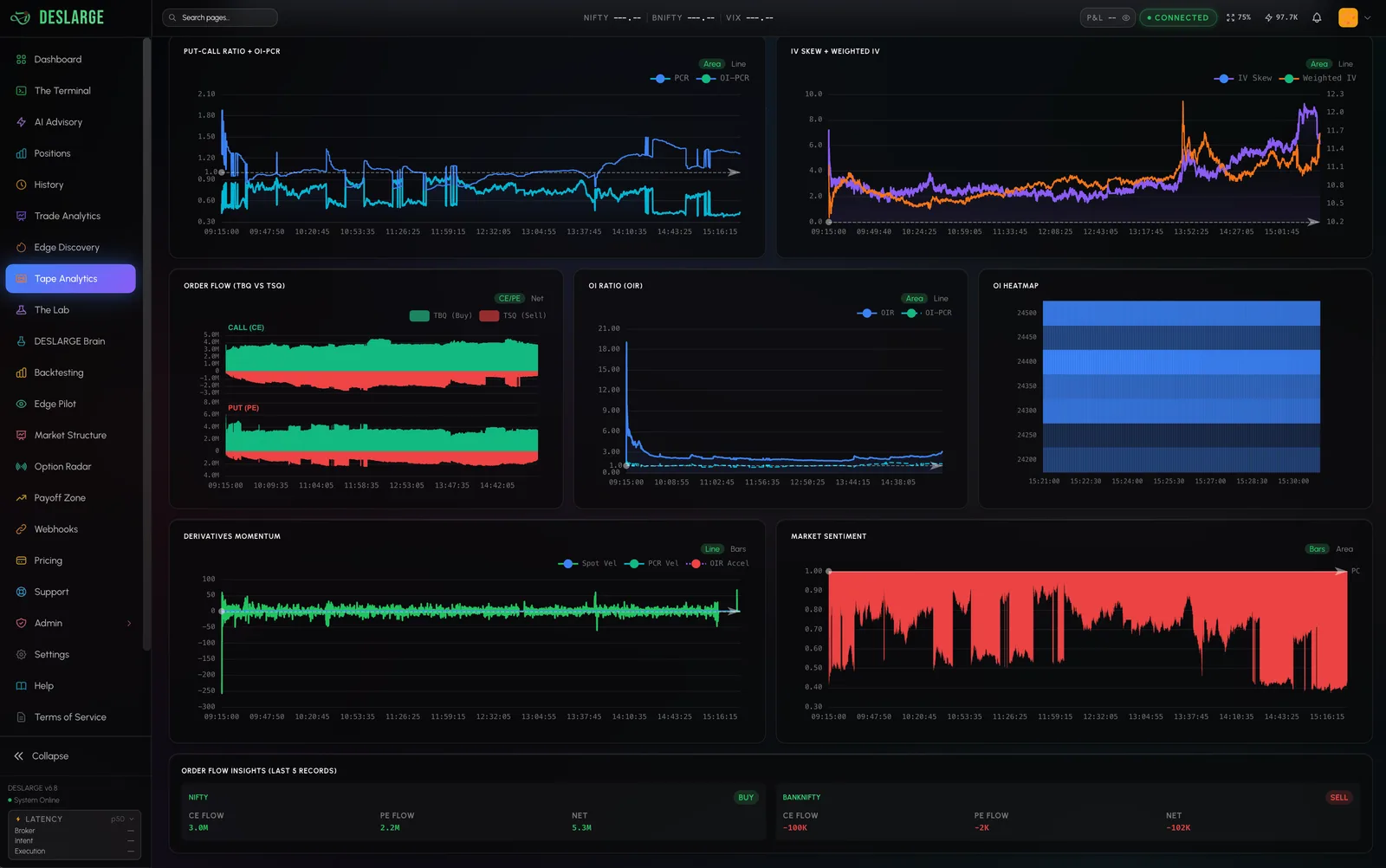Click the CONNECTED status button
The height and width of the screenshot is (868, 1386).
(x=1178, y=17)
